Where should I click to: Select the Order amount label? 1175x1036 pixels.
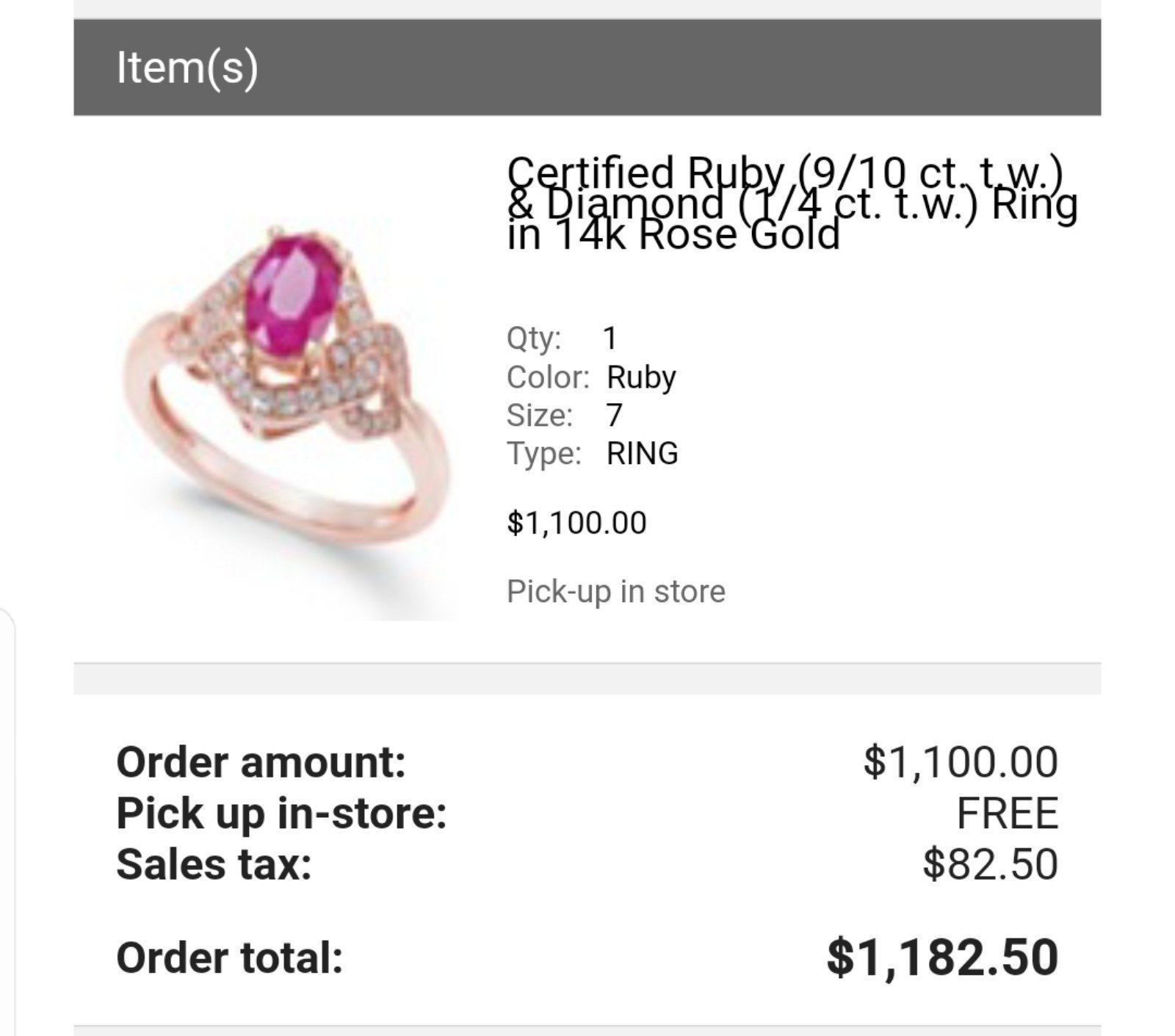coord(261,761)
